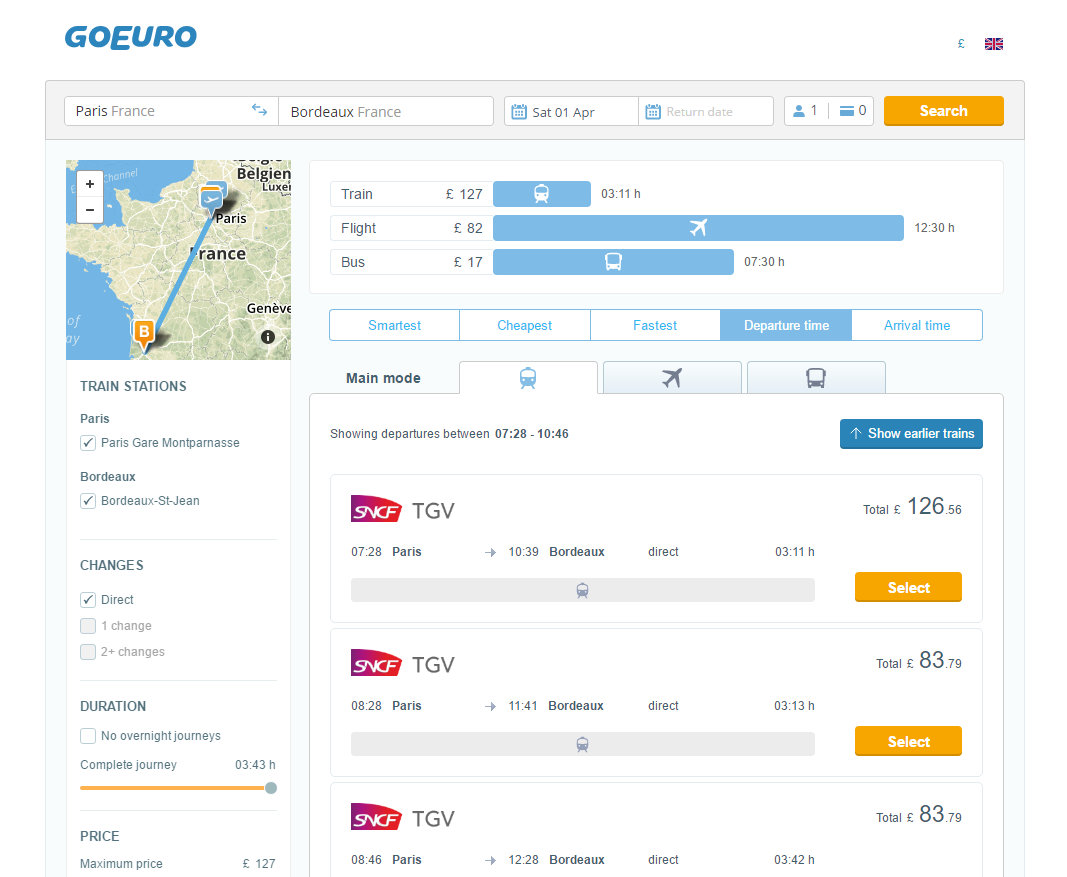Click the departure date calendar icon
Screen dimensions: 1067x877
coord(519,112)
